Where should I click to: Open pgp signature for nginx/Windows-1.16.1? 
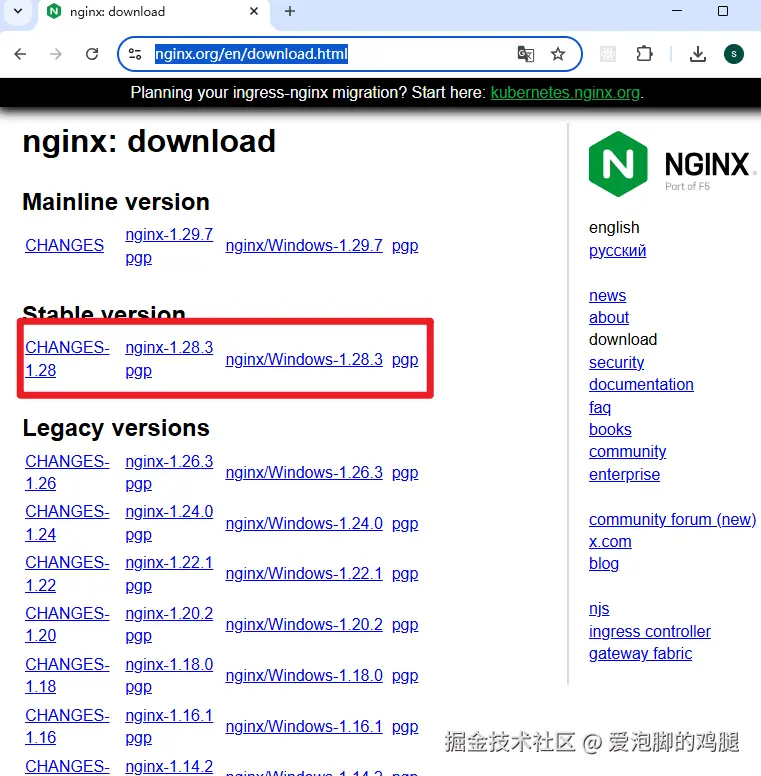[x=405, y=727]
